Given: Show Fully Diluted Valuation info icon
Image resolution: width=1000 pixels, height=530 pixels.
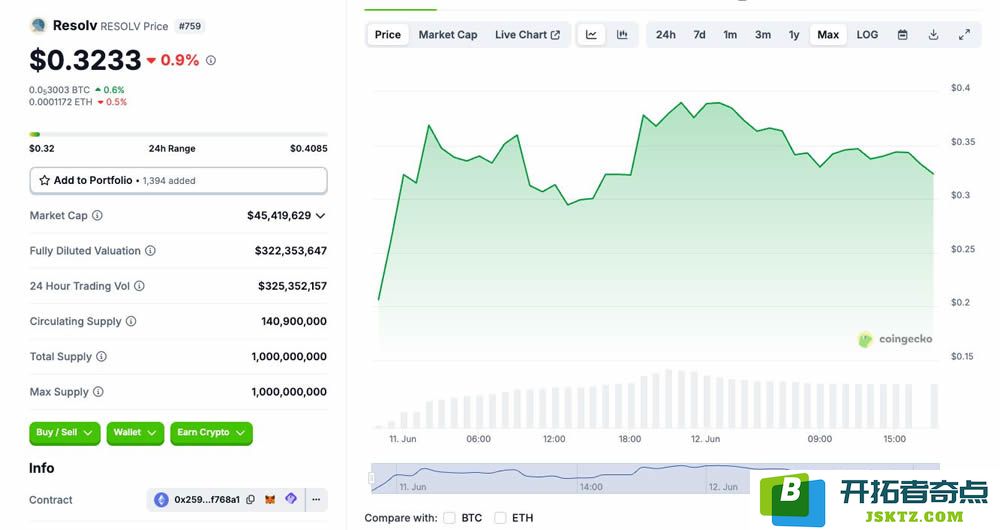Looking at the screenshot, I should 150,251.
